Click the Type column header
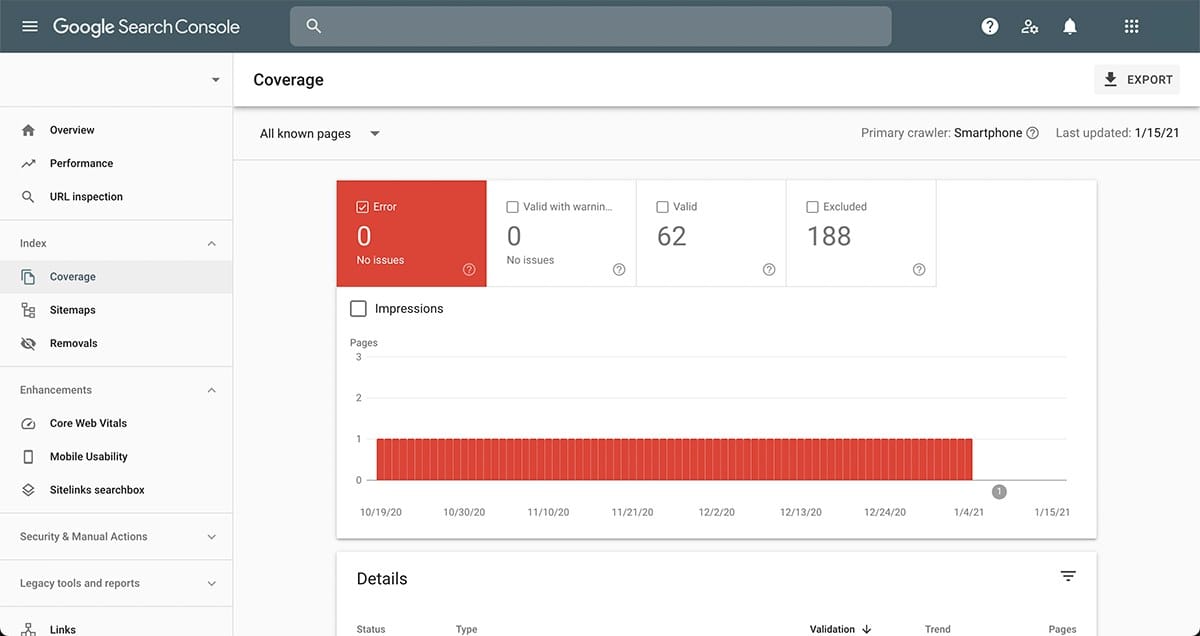1200x636 pixels. tap(467, 629)
